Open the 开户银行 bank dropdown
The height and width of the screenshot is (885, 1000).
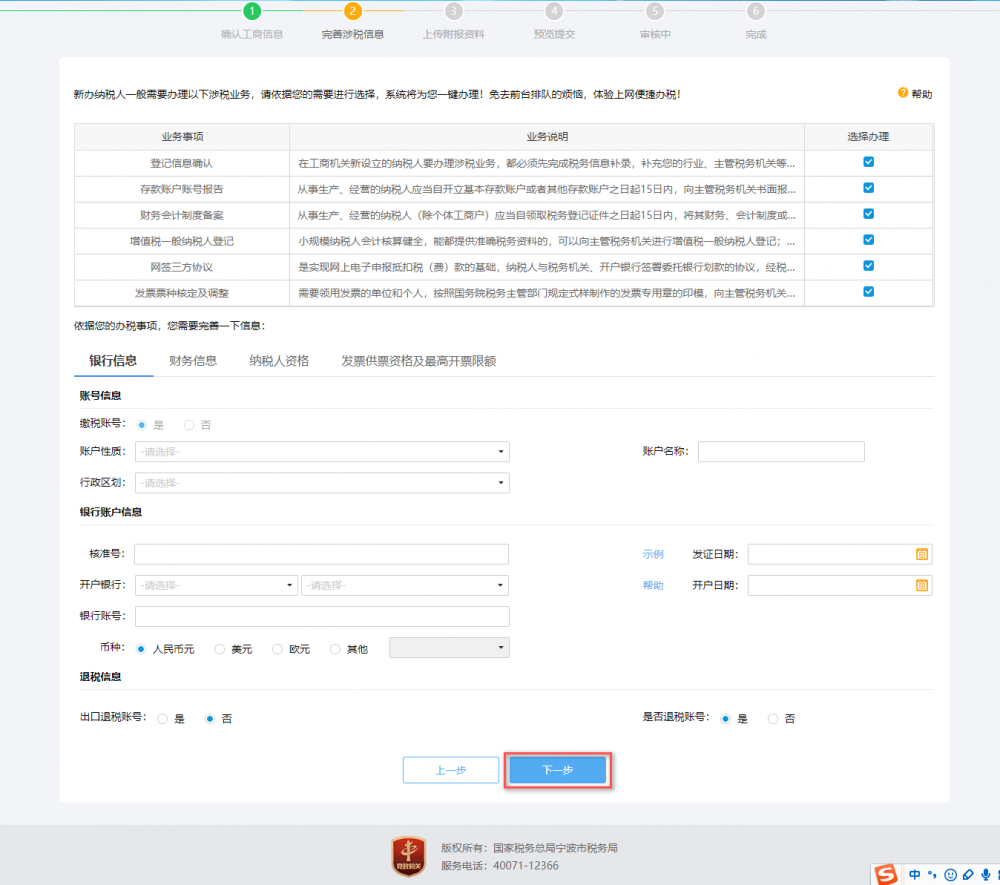[216, 585]
